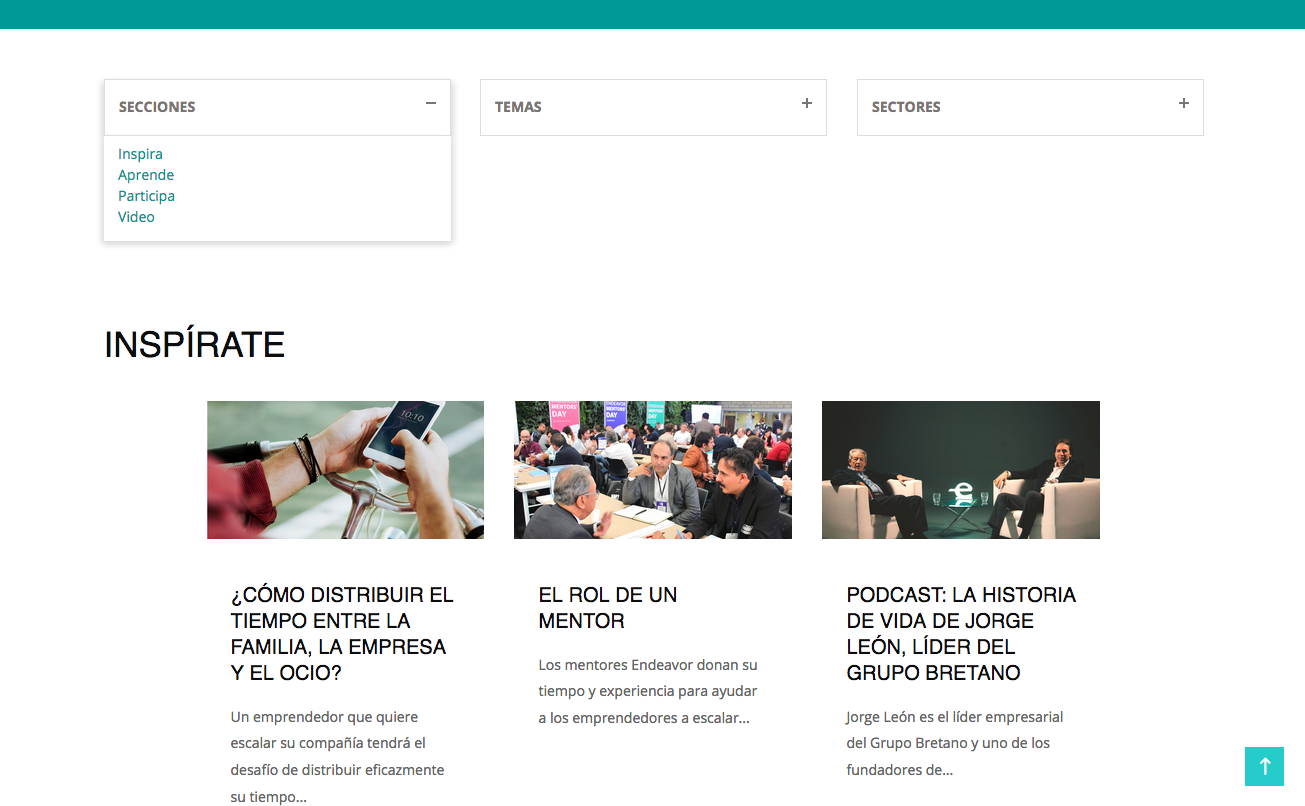Image resolution: width=1305 pixels, height=806 pixels.
Task: Open the mentor meeting event photo
Action: [653, 470]
